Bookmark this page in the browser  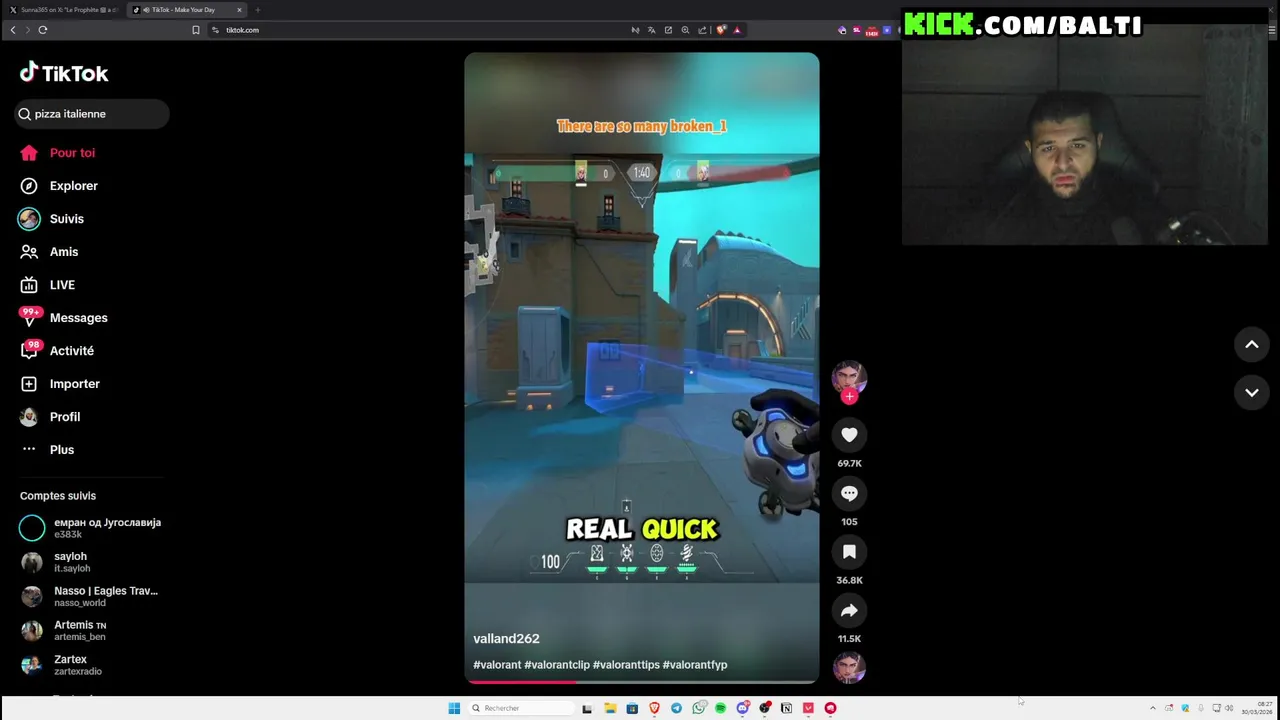coord(196,30)
